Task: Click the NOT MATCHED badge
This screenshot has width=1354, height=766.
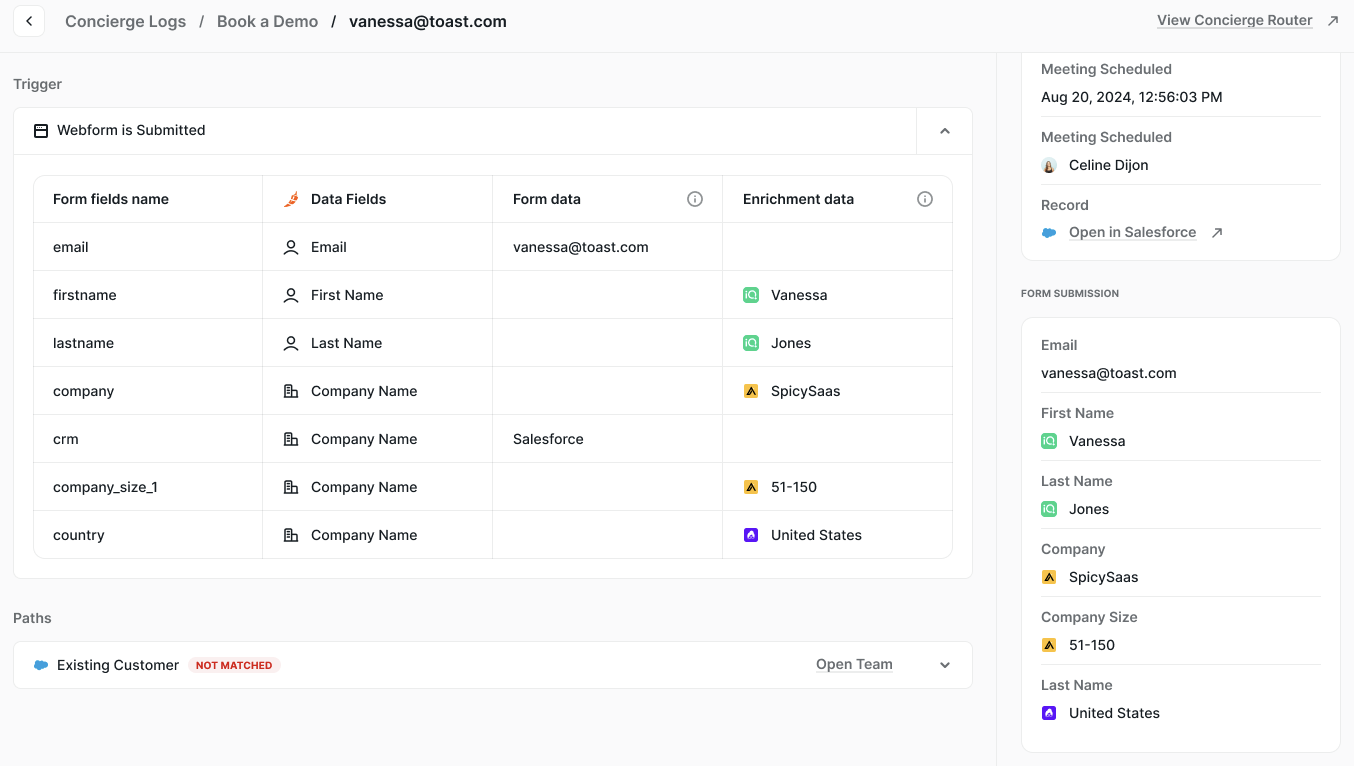Action: [x=234, y=665]
